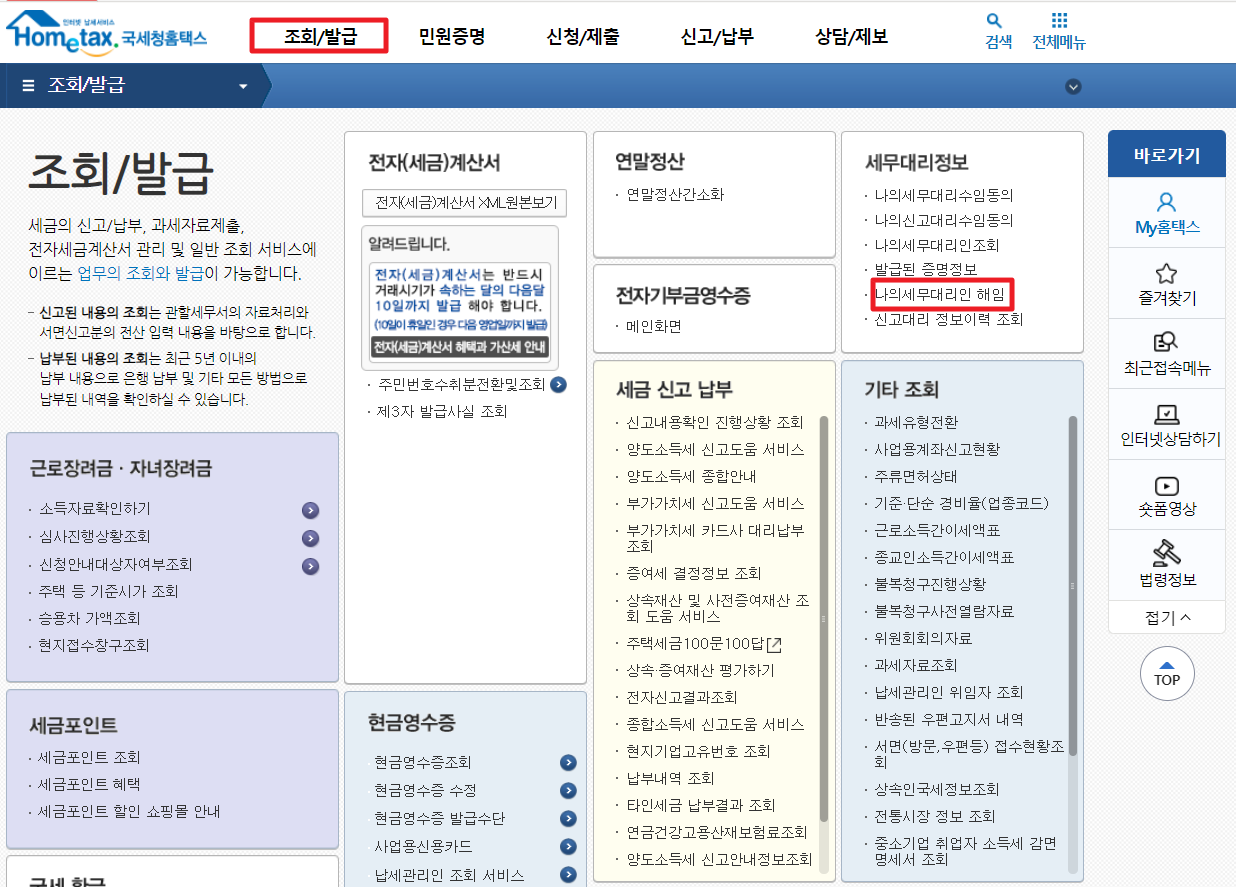The width and height of the screenshot is (1236, 887).
Task: Select the 숏폼영상 video icon
Action: 1166,495
